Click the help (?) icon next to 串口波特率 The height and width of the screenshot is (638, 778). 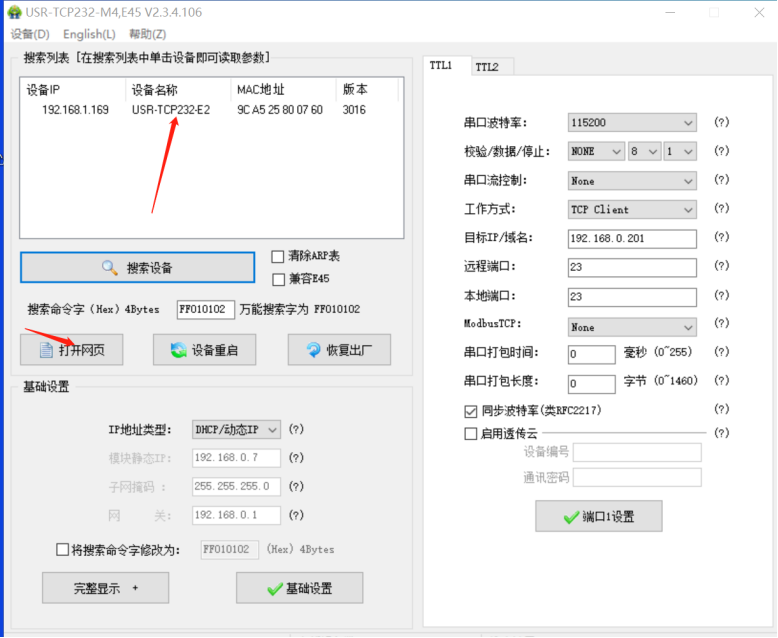(x=721, y=122)
